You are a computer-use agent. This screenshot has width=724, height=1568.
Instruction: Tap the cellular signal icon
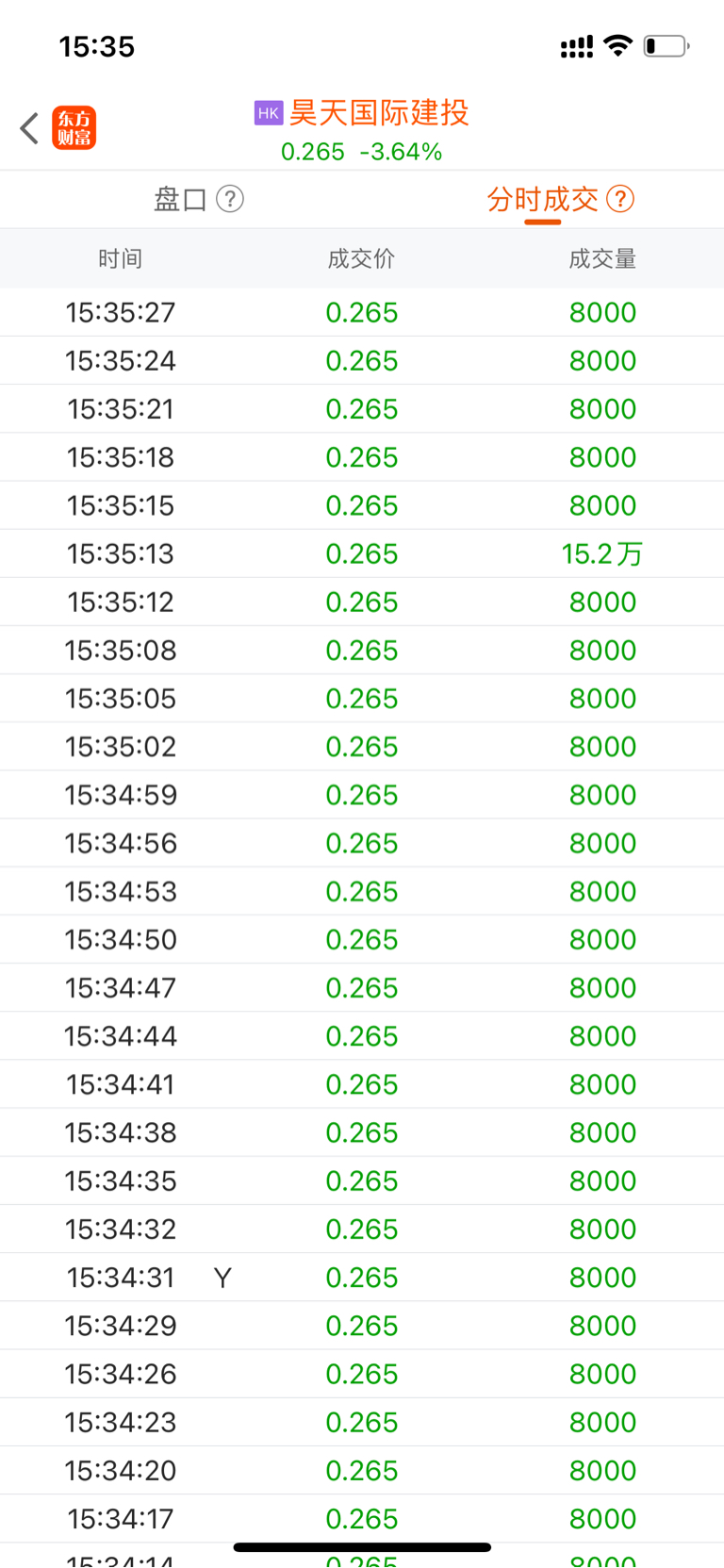577,46
